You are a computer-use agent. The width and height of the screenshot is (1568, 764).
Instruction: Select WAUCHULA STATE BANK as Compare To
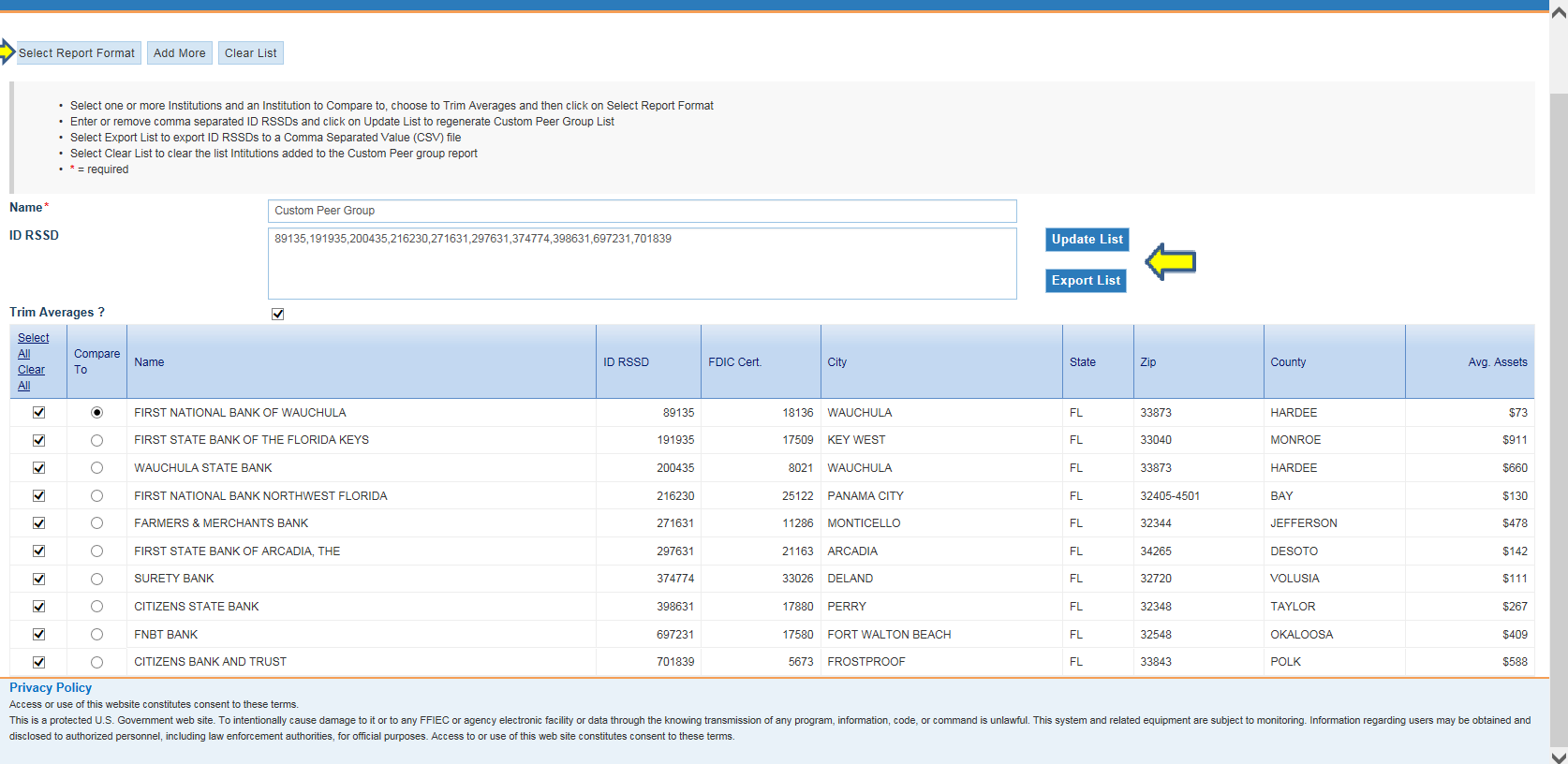pyautogui.click(x=96, y=468)
